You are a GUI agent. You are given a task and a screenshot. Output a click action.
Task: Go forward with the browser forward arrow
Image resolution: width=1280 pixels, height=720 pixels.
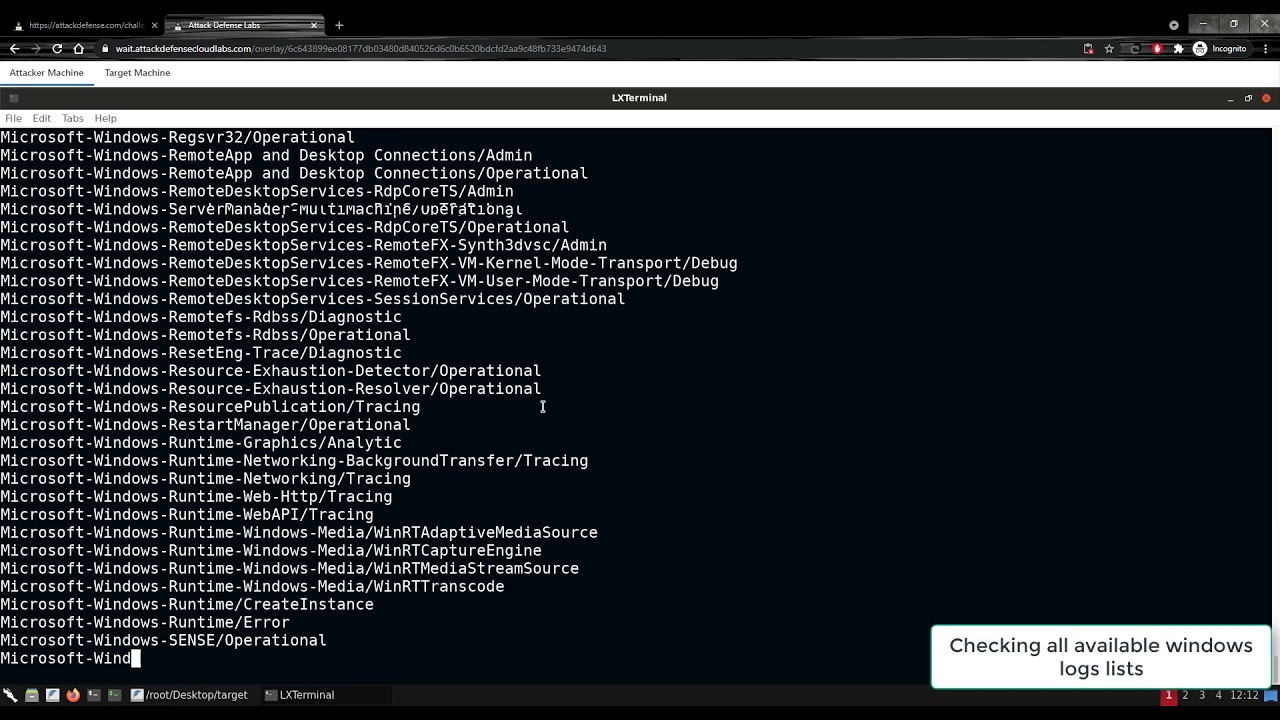coord(35,48)
